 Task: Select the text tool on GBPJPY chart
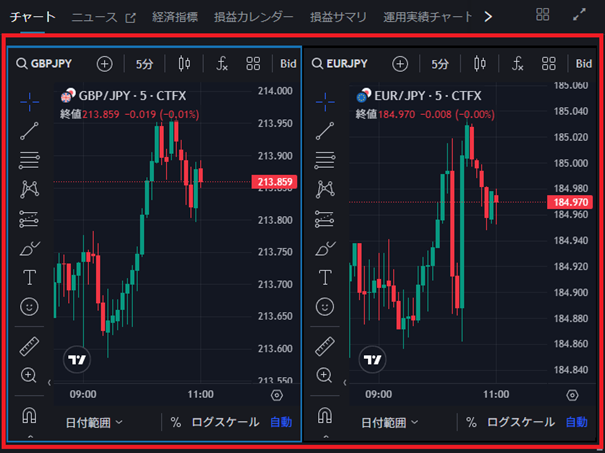tap(29, 277)
